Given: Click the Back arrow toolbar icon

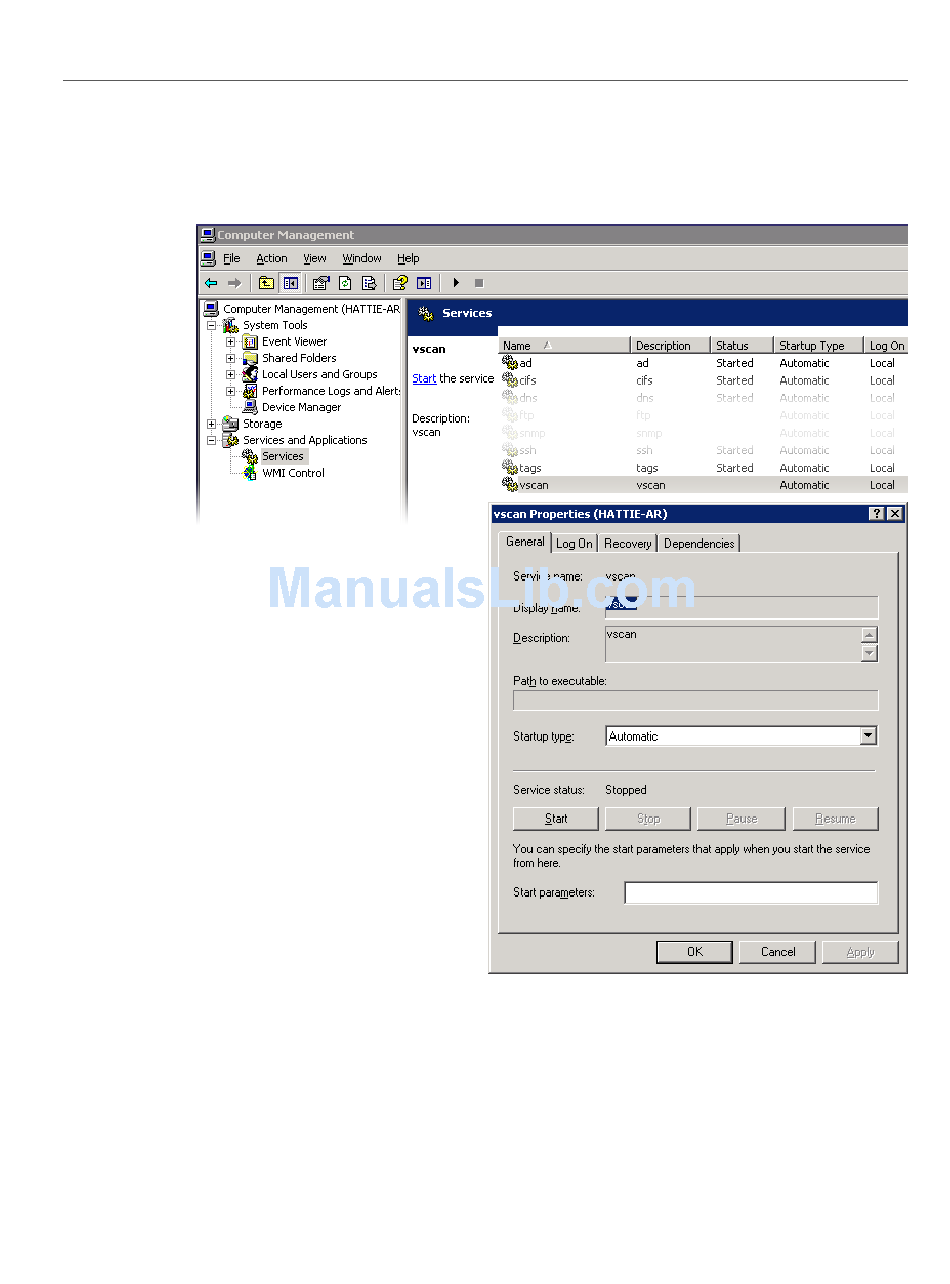Looking at the screenshot, I should [211, 283].
